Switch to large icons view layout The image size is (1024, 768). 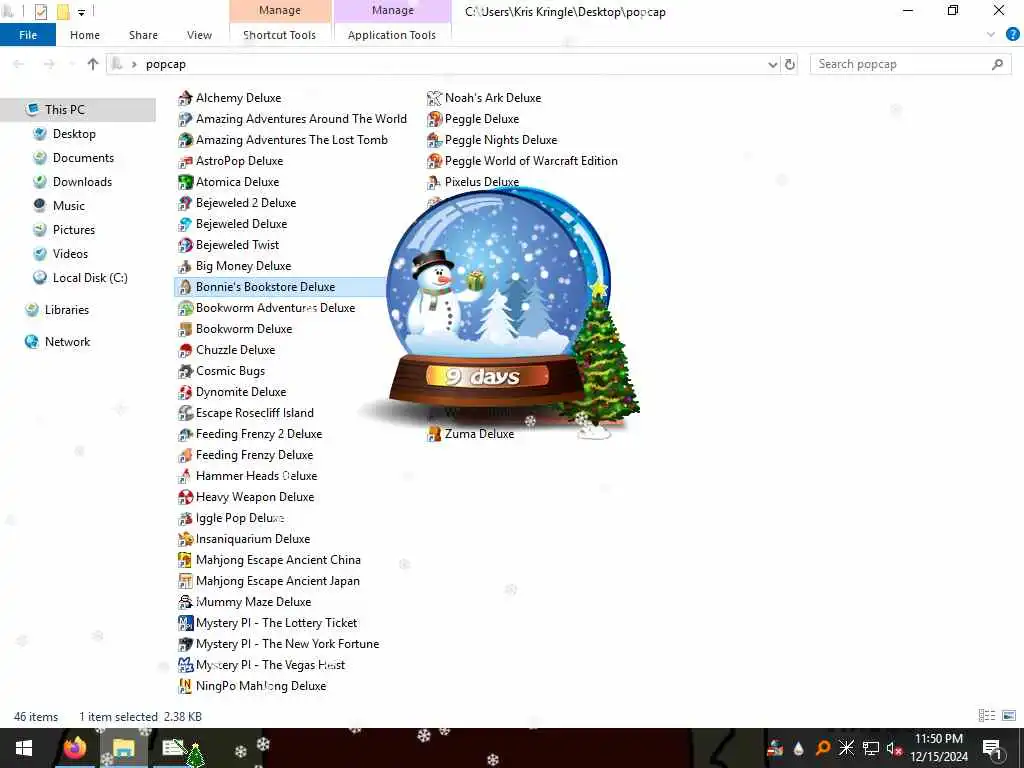[x=1009, y=716]
